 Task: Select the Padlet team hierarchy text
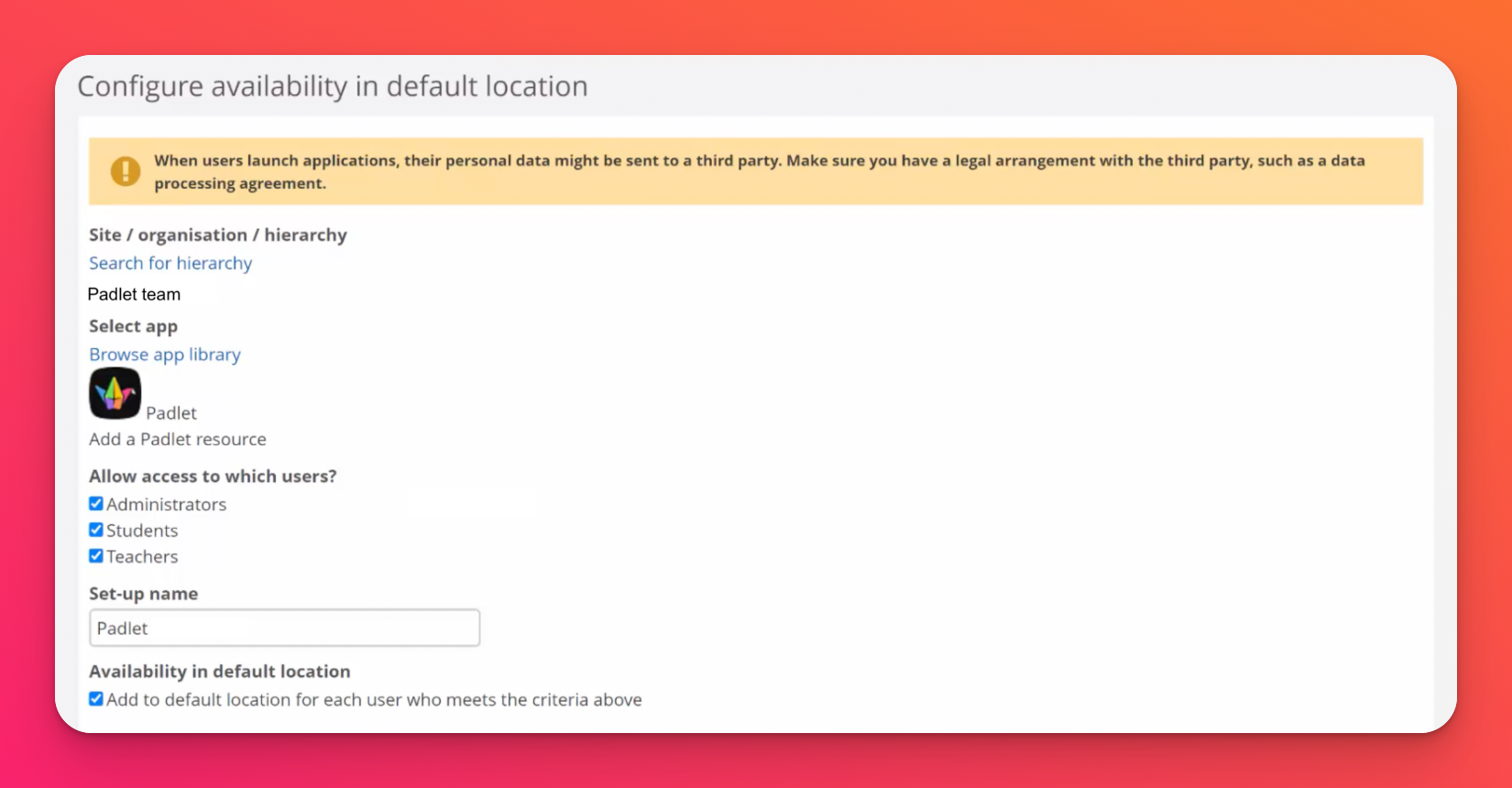click(134, 294)
